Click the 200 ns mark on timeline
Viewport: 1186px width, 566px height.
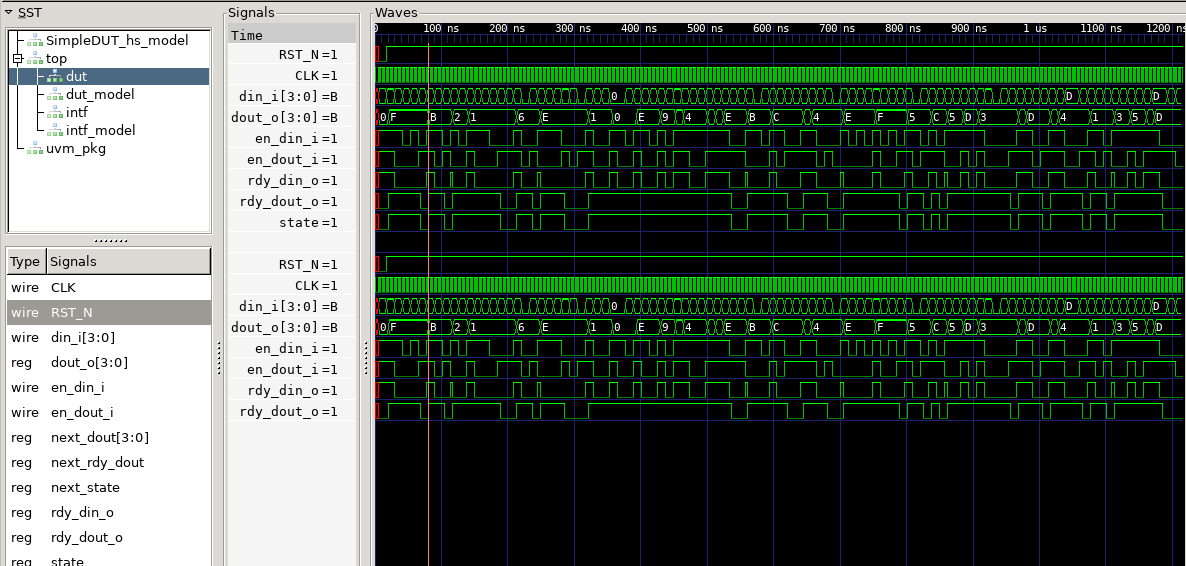508,28
